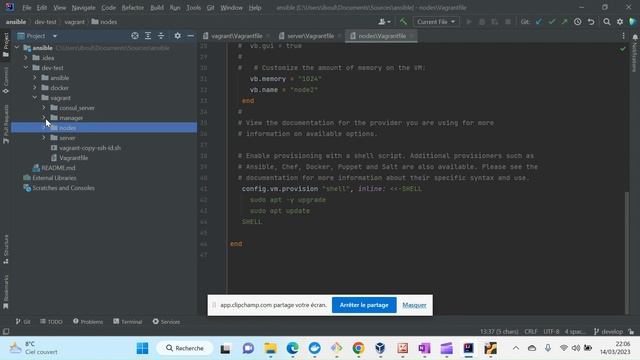Select Vagrantfile in project tree
The image size is (640, 360).
(73, 158)
